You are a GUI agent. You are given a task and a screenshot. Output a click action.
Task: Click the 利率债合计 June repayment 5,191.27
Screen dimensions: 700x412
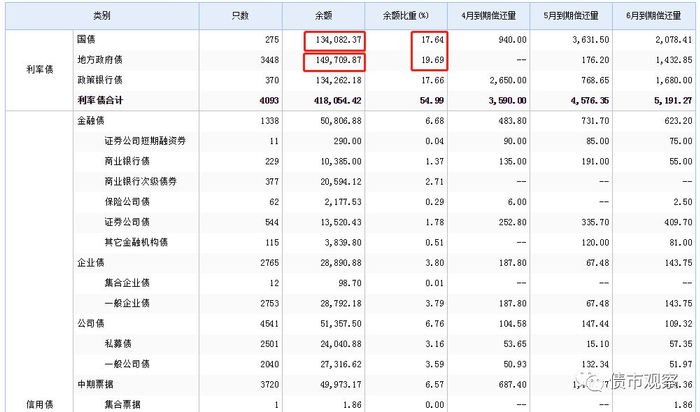tap(673, 100)
